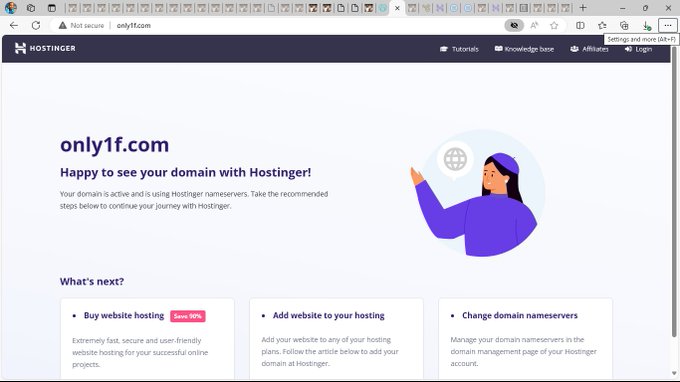Screen dimensions: 680x382
Task: Open the Tutorials link
Action: (x=459, y=49)
